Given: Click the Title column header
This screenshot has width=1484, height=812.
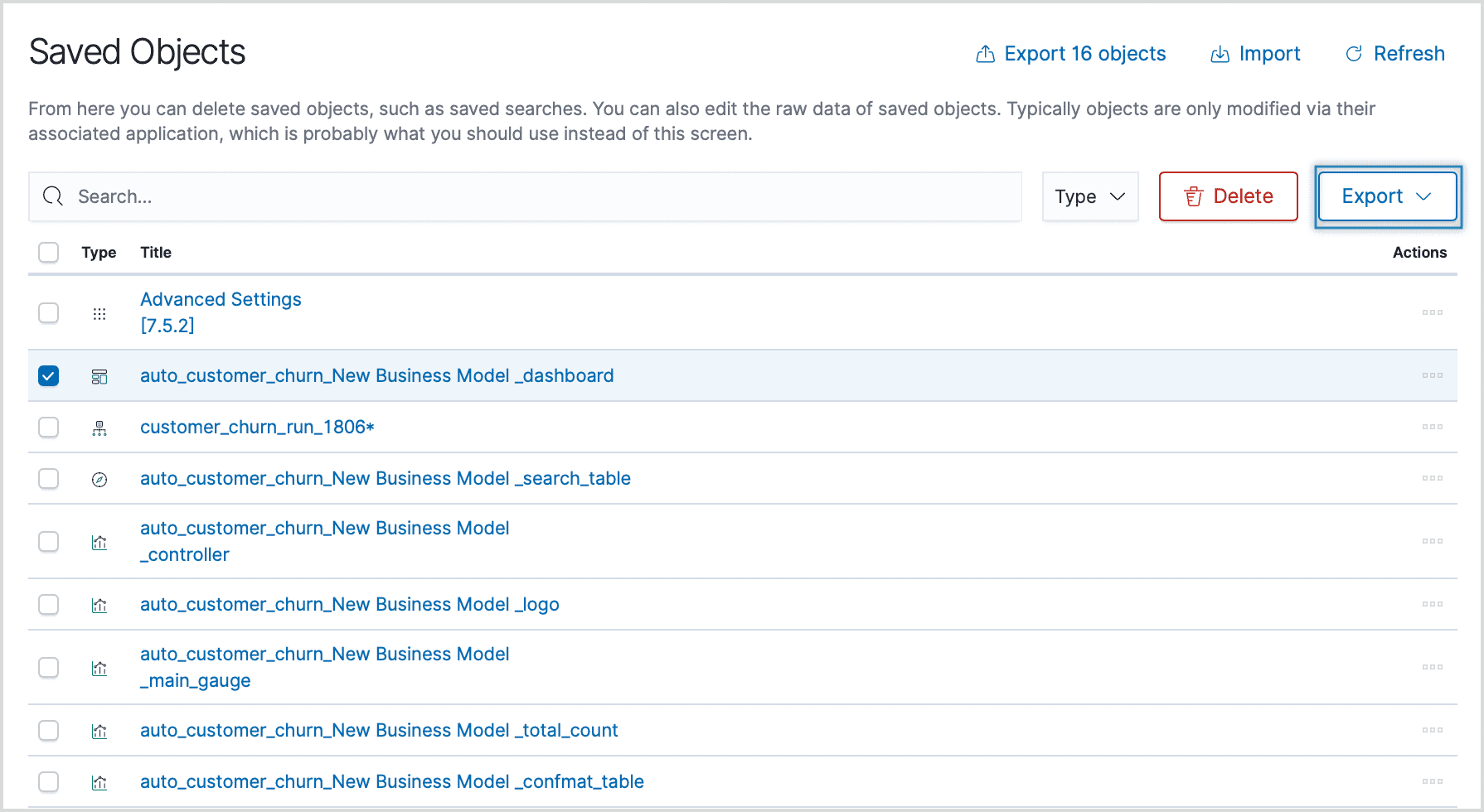Looking at the screenshot, I should coord(156,253).
